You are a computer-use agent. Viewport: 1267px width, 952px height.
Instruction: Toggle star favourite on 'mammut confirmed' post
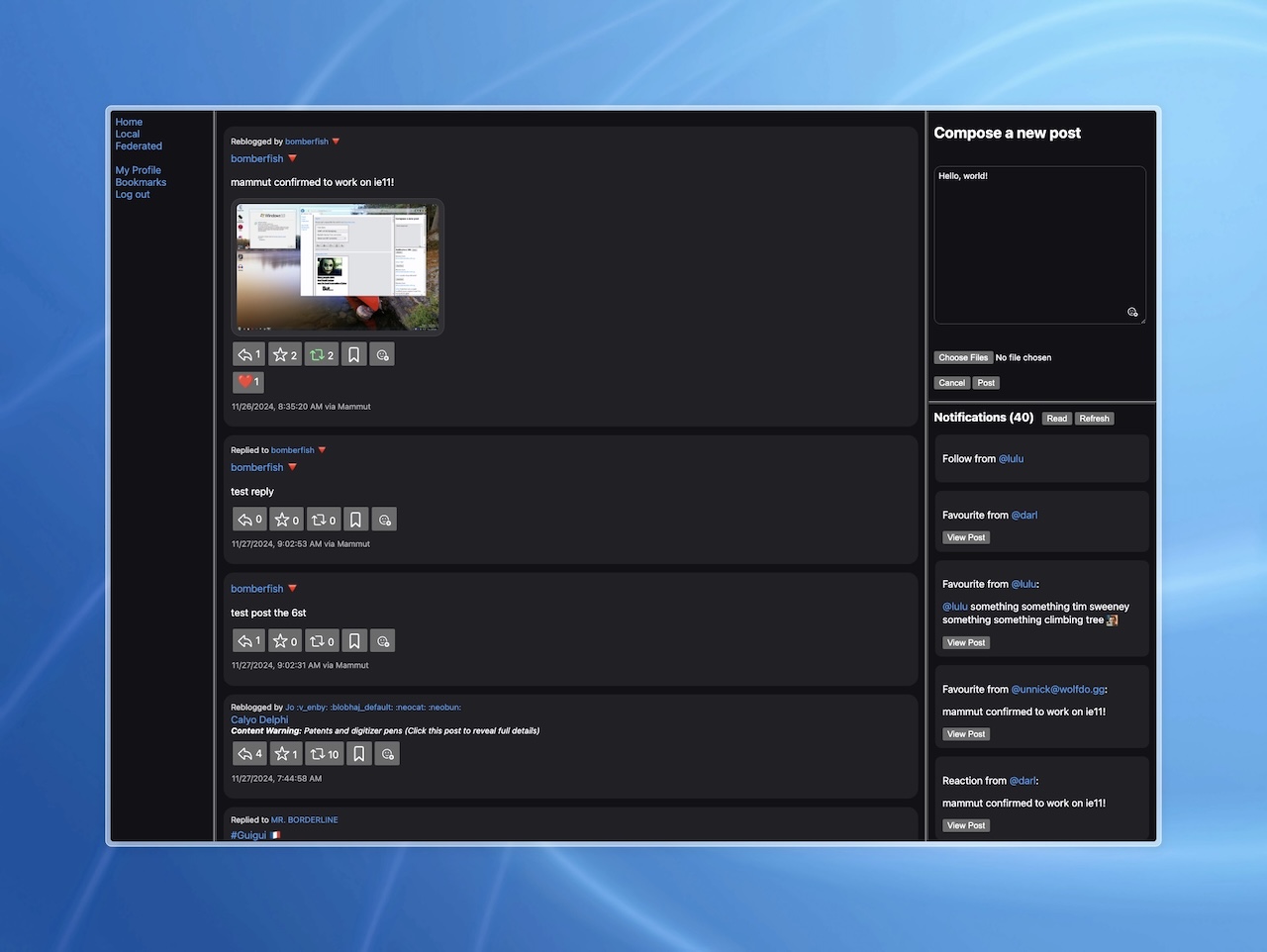tap(284, 354)
